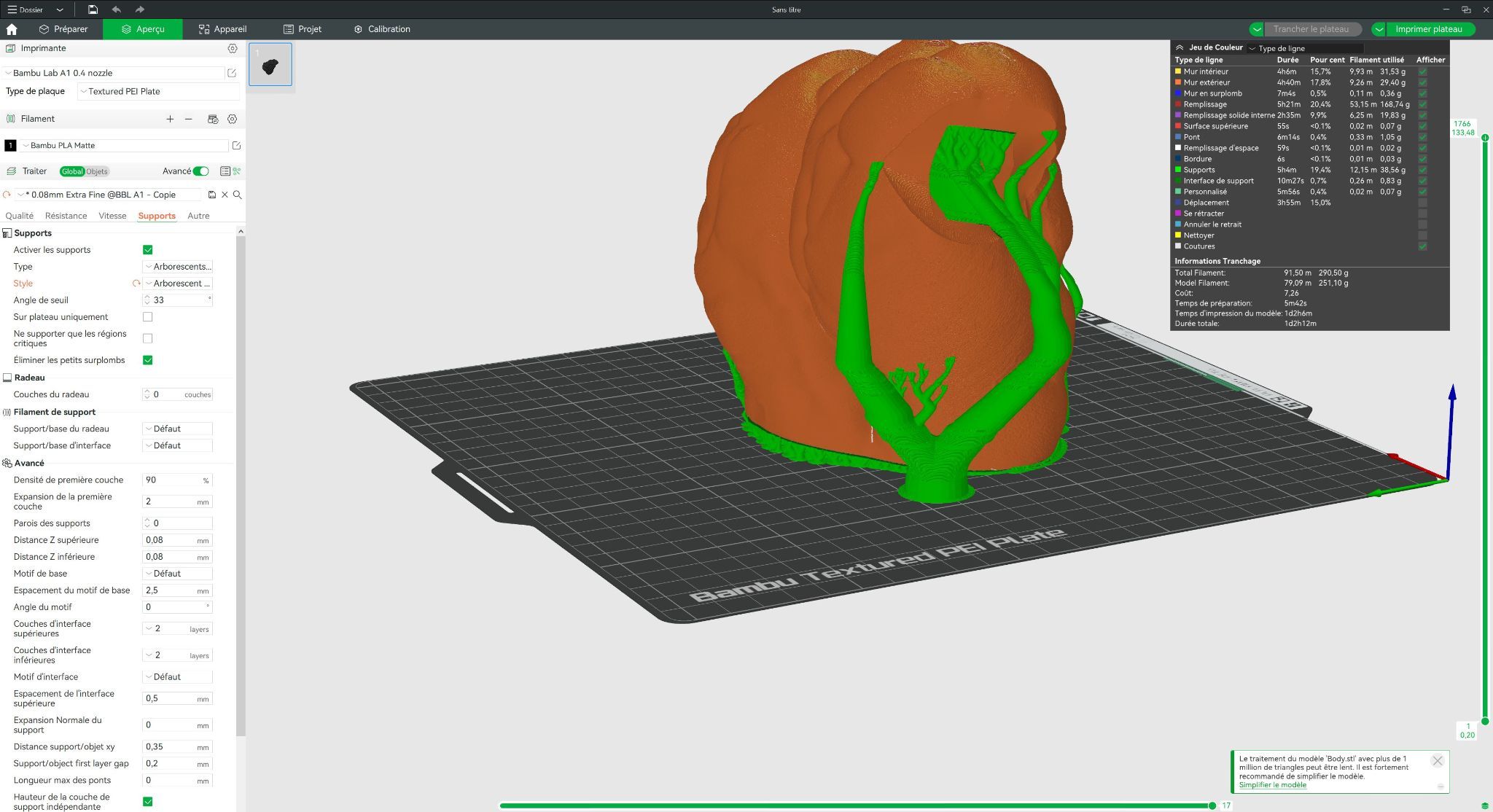Save the process preset using disk icon
Viewport: 1493px width, 812px height.
point(212,195)
